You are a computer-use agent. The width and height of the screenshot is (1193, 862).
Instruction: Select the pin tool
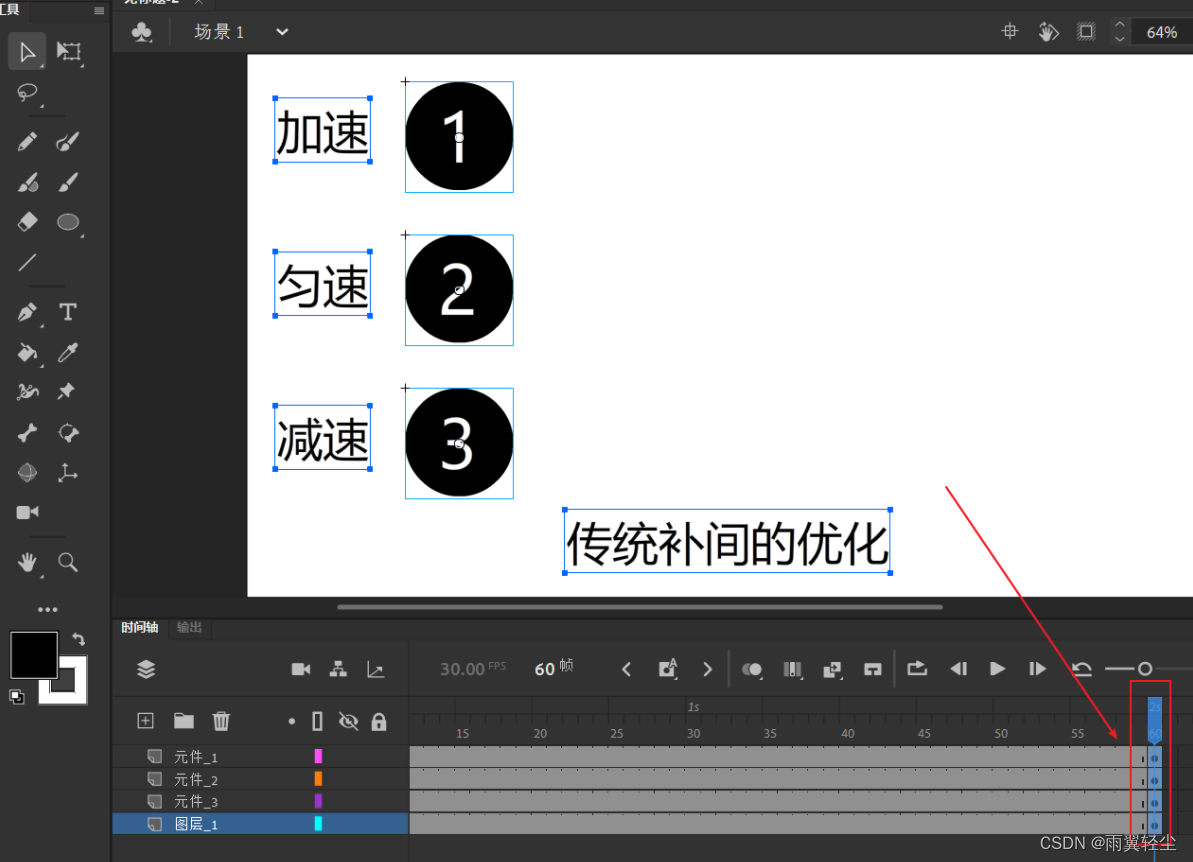point(66,392)
